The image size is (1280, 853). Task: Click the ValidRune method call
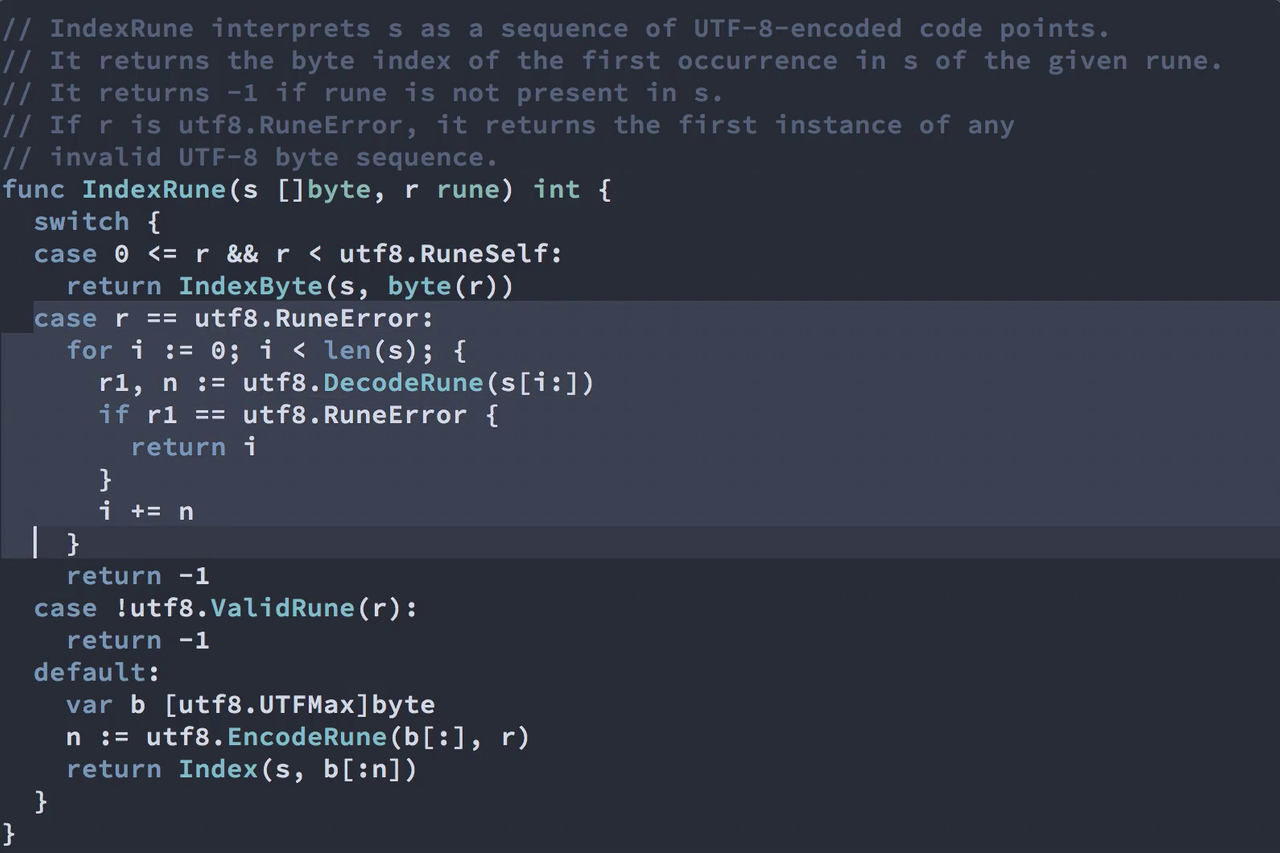click(282, 608)
